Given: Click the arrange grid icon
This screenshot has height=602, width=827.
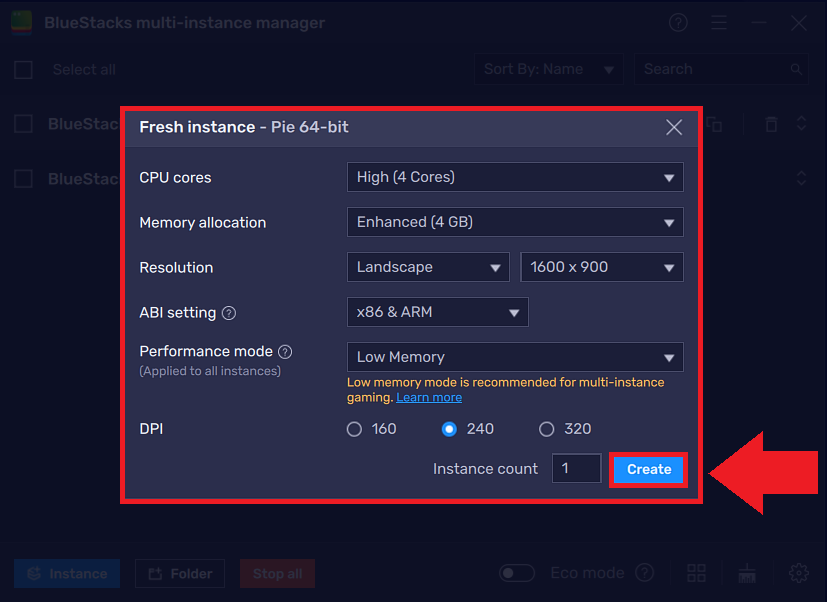Looking at the screenshot, I should 696,573.
